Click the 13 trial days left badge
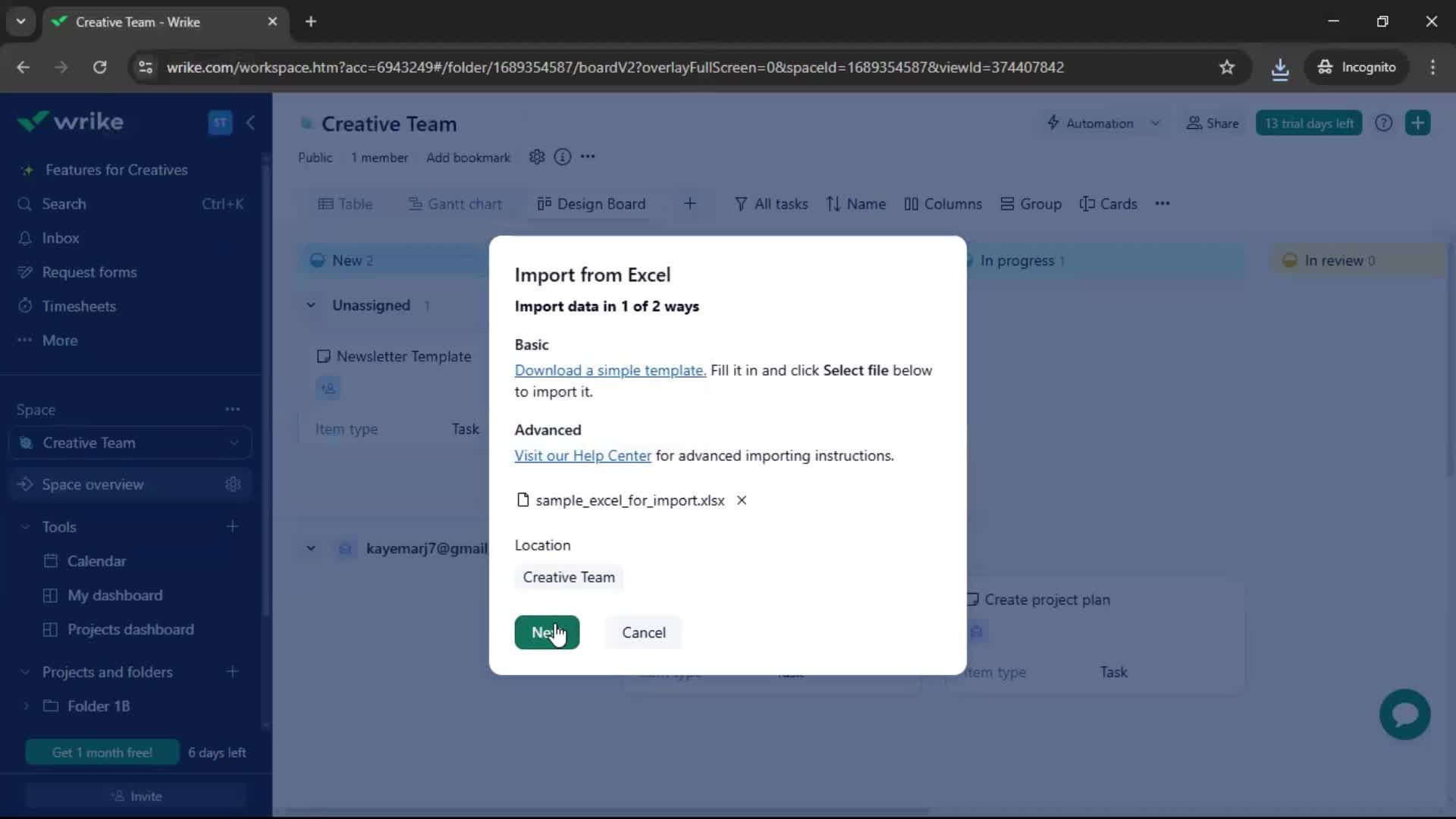1456x819 pixels. click(1309, 123)
